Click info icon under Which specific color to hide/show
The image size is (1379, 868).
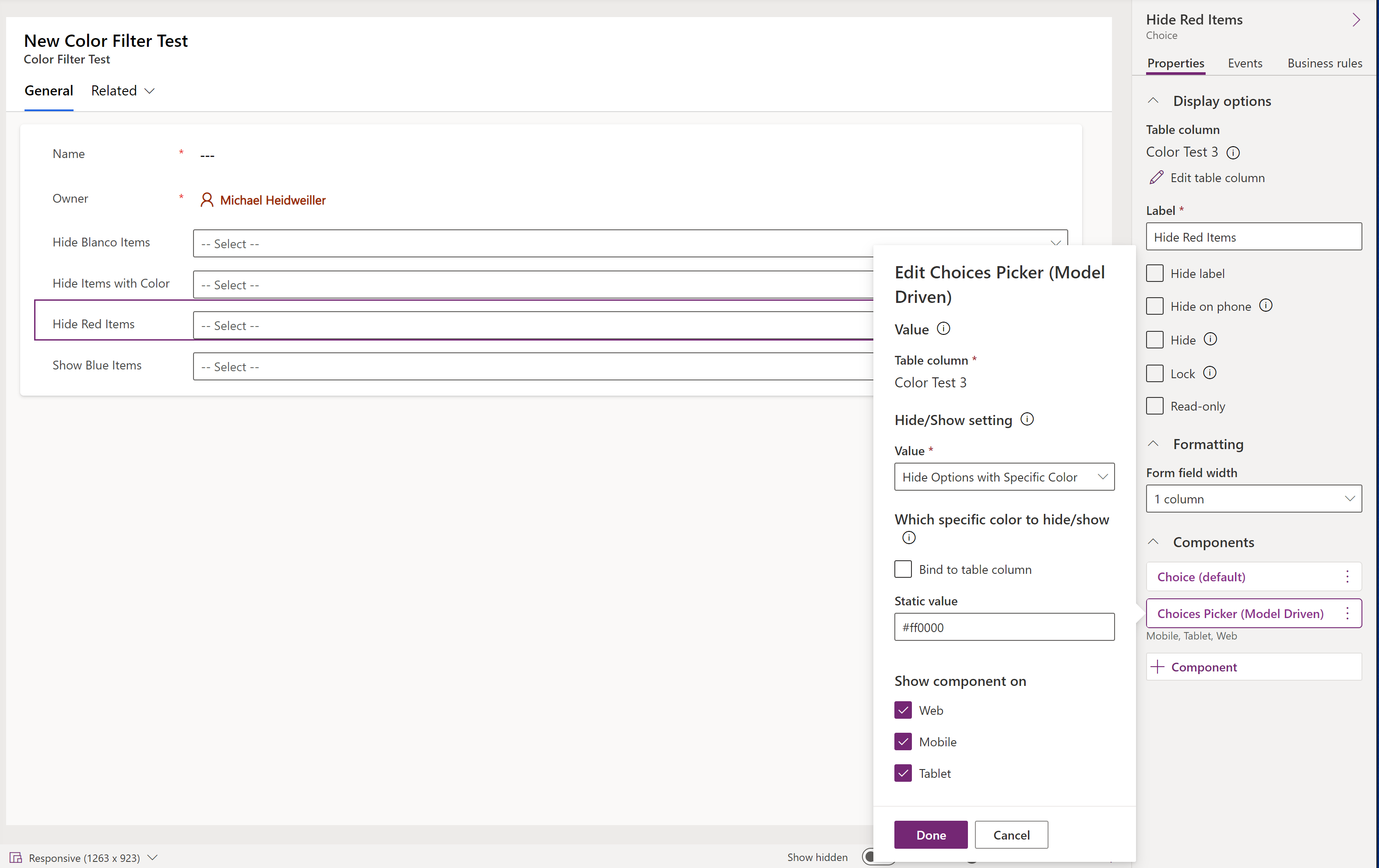coord(909,538)
